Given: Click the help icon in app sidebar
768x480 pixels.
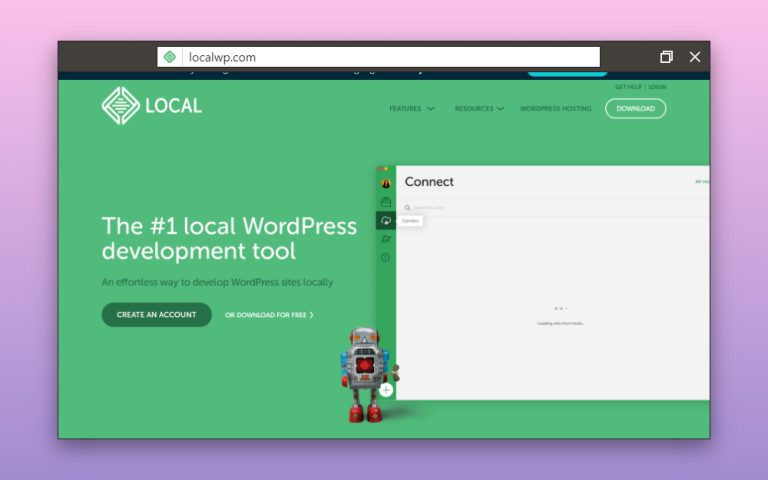Looking at the screenshot, I should point(386,257).
